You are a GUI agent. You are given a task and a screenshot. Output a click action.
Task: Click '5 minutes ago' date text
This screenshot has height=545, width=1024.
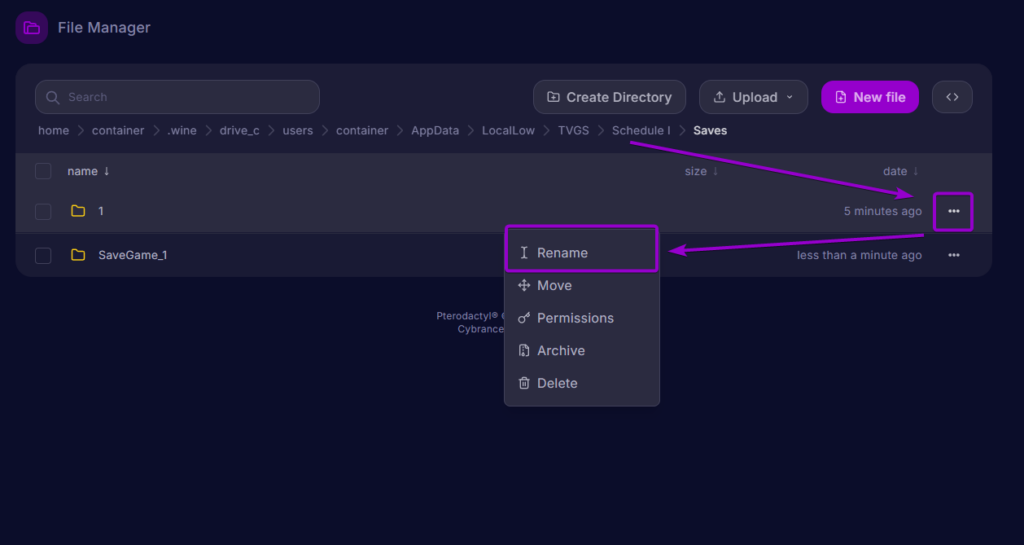882,211
